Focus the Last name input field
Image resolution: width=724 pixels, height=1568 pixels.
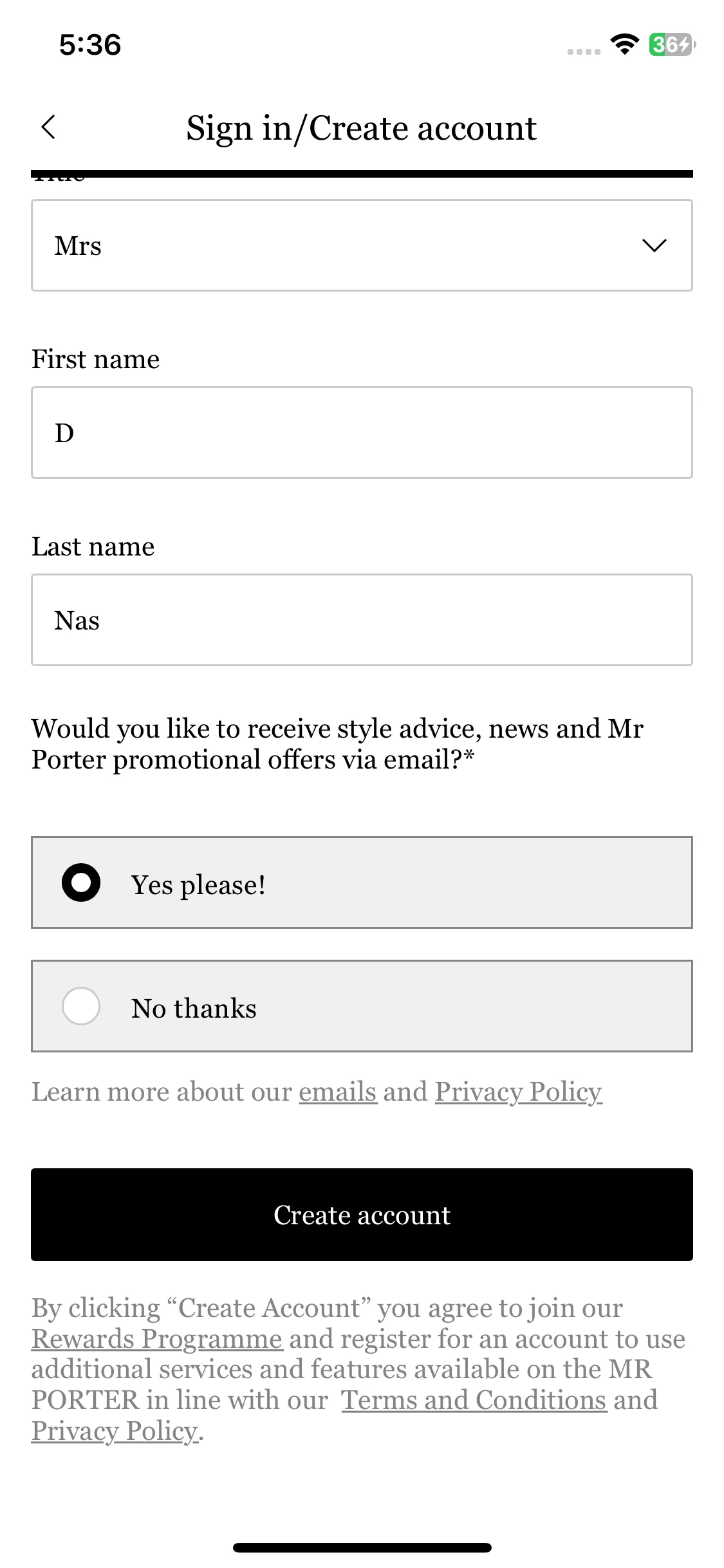point(362,620)
